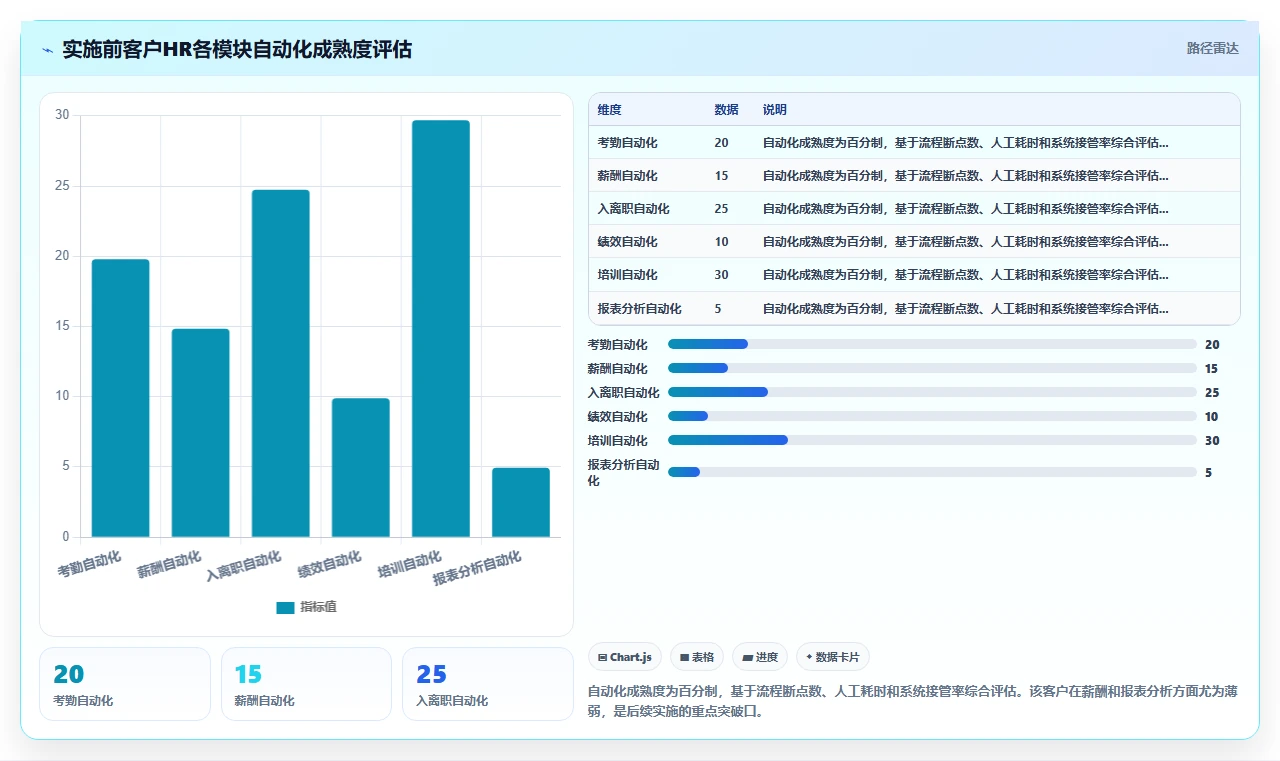The image size is (1280, 761).
Task: Click the dashboard title 实施前客户HR各模块自动化成熟度评估
Action: (237, 49)
